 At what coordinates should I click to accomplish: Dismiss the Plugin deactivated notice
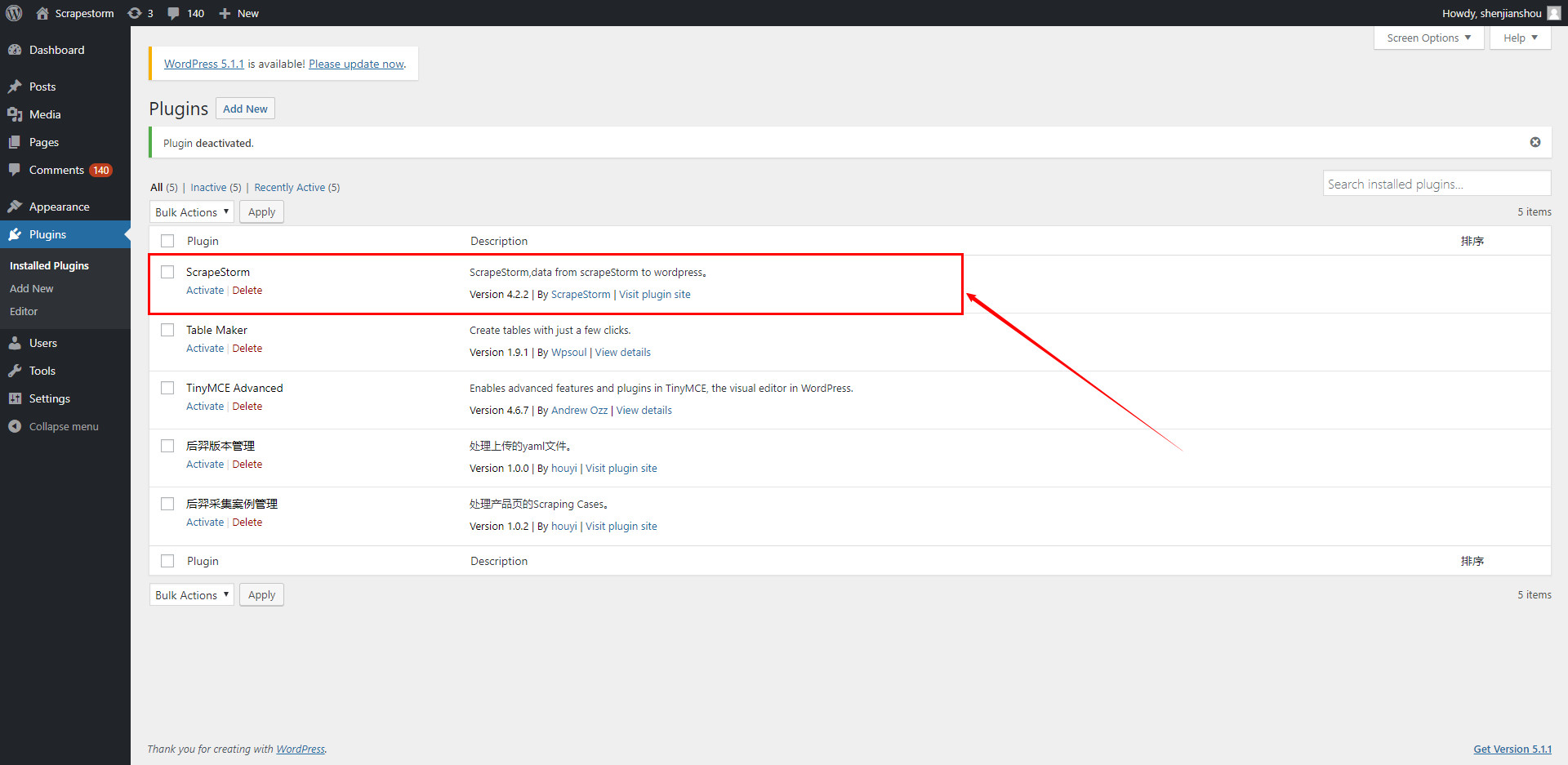click(x=1535, y=142)
